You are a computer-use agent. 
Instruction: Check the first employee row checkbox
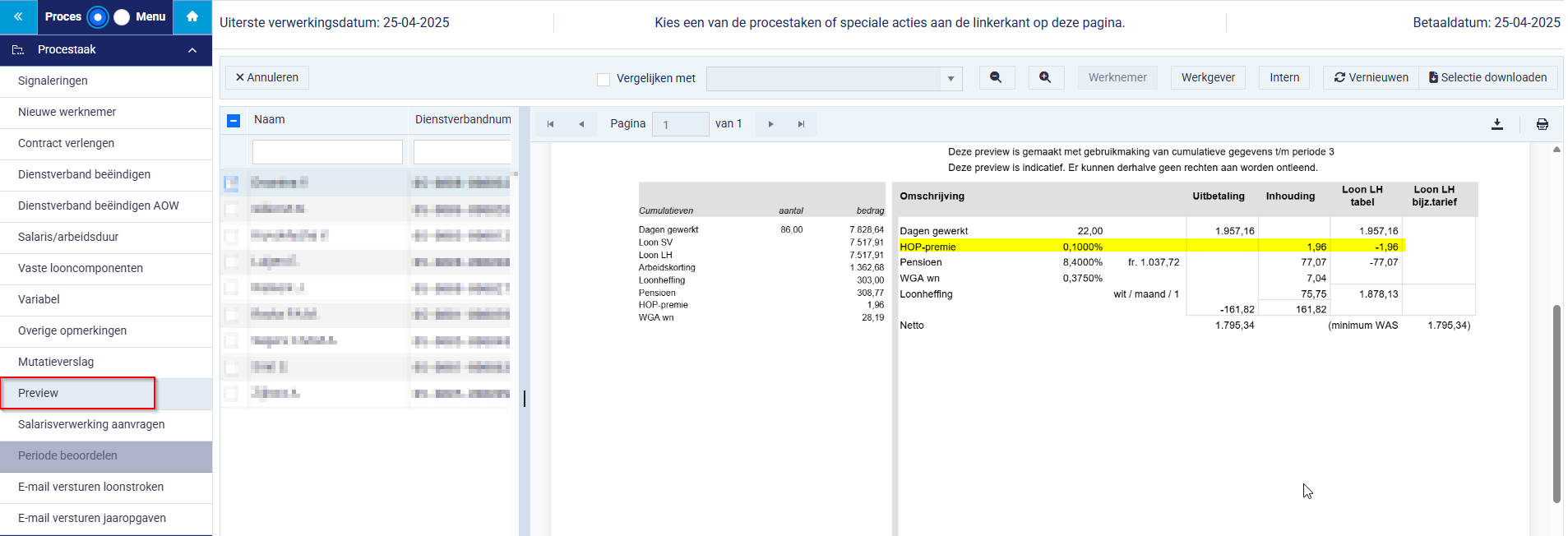click(x=232, y=183)
